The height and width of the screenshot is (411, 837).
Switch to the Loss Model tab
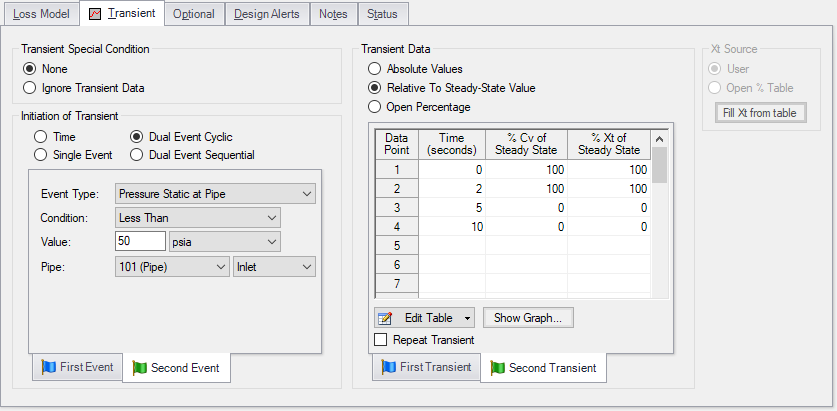(x=41, y=15)
